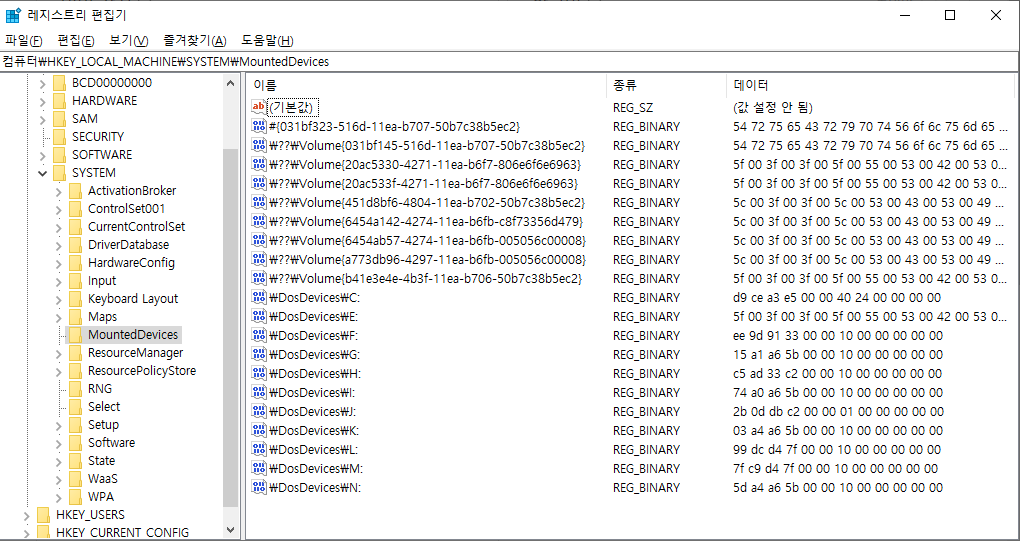Expand the BCD00000000 key
The height and width of the screenshot is (541, 1020).
[43, 83]
